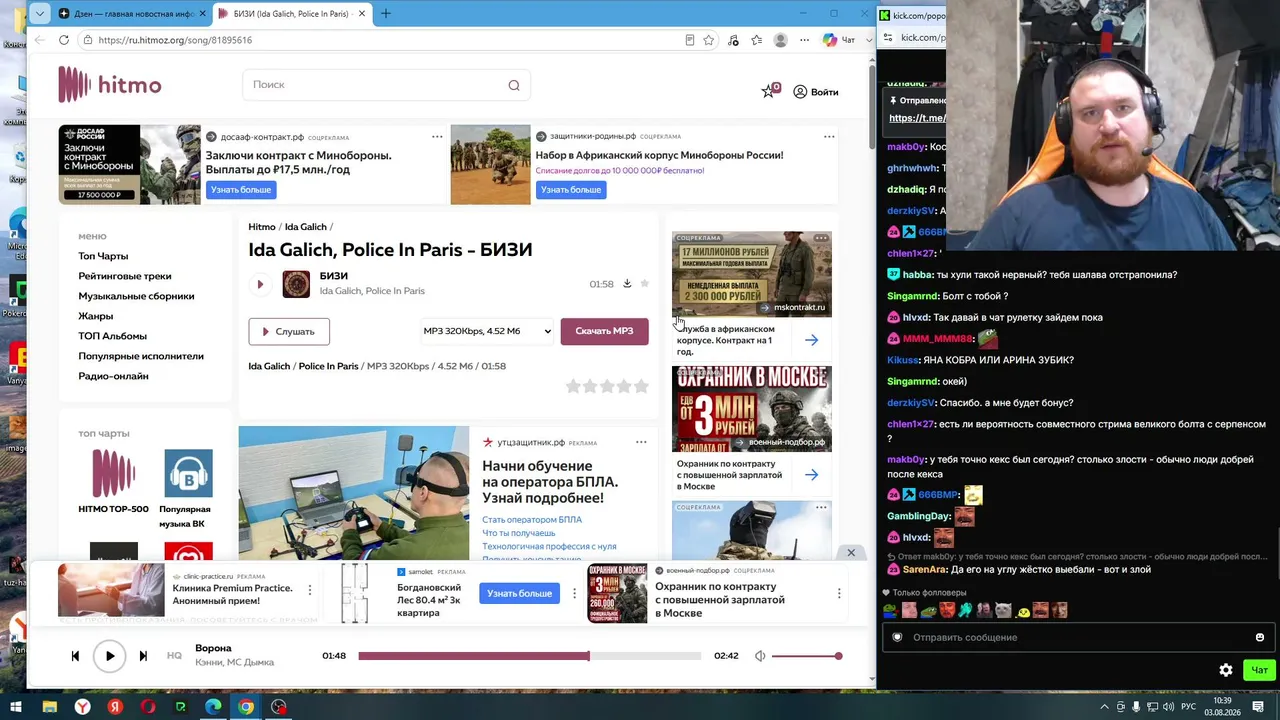Open options for the защитники-родины.рф ad
Viewport: 1280px width, 720px height.
(x=829, y=137)
